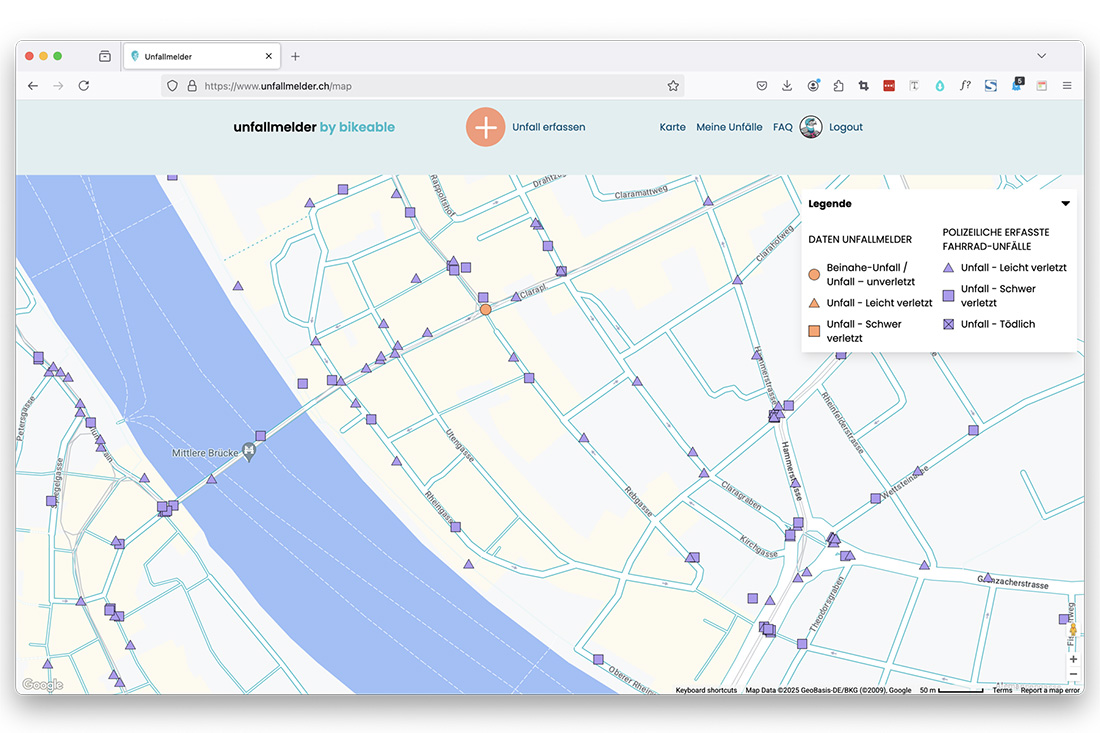Click the 'Claramattweg' street label

641,191
